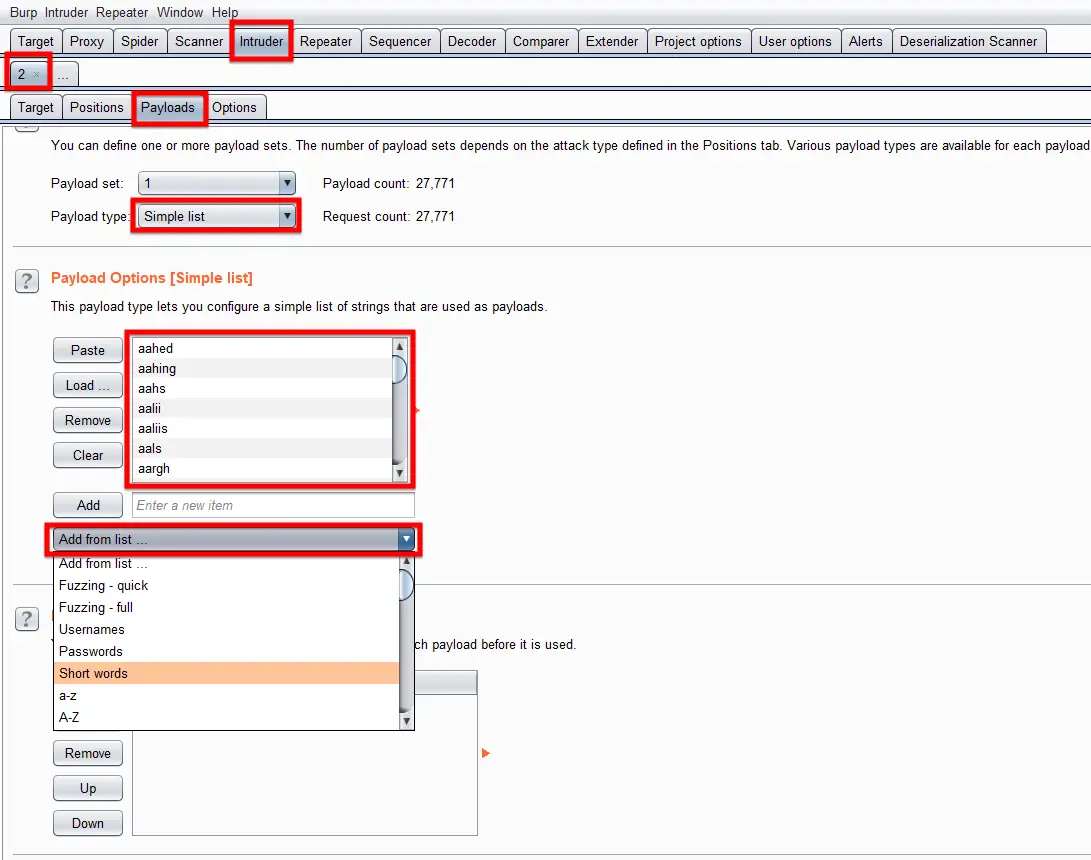Click the payload list scrollbar thumb
The width and height of the screenshot is (1091, 860).
tap(399, 369)
